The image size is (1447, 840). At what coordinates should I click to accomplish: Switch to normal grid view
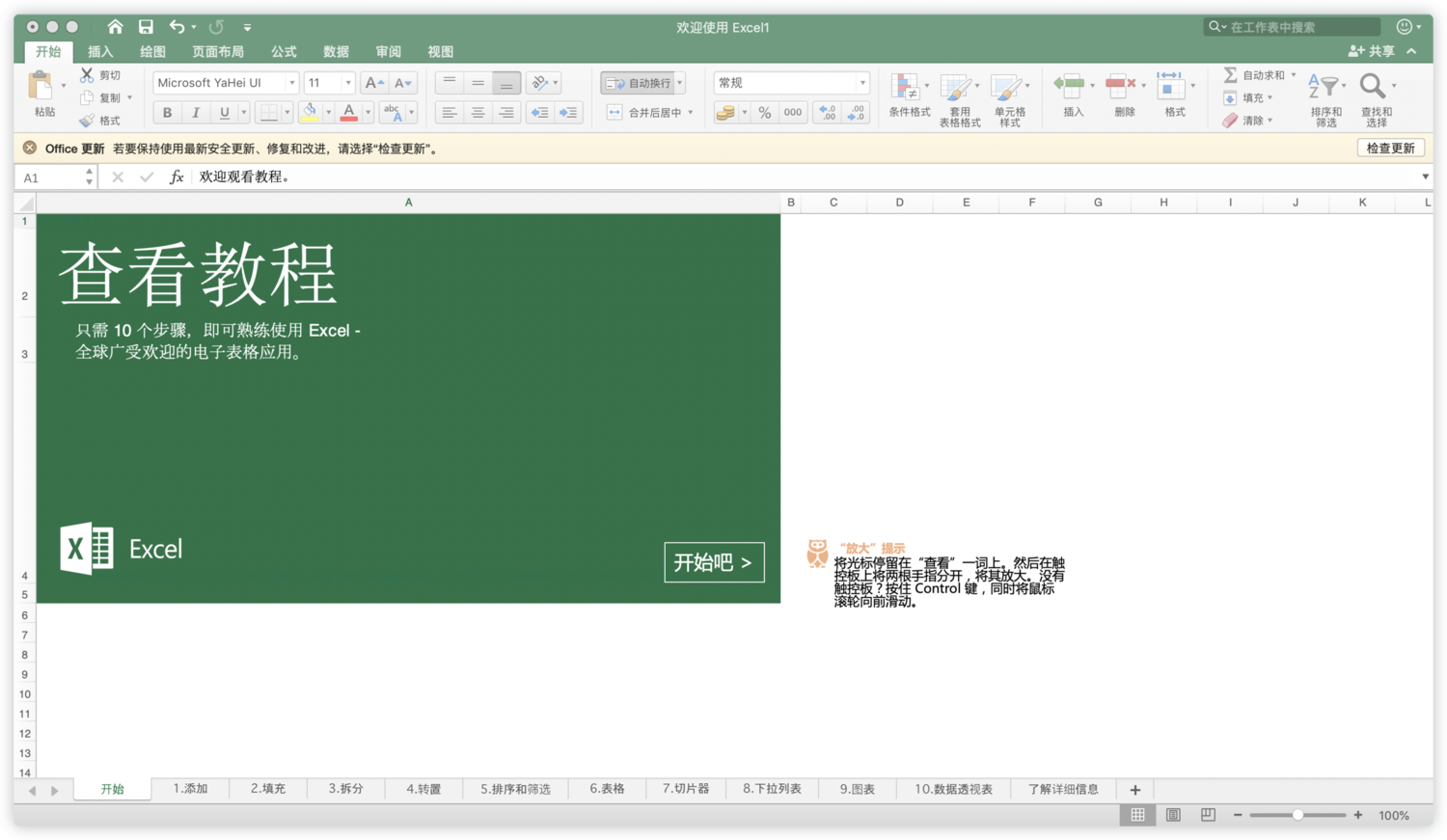click(x=1138, y=815)
